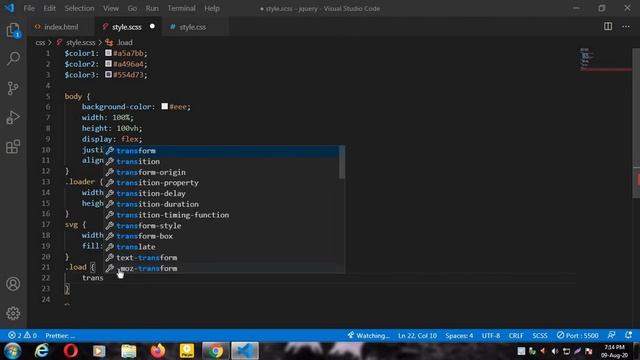The height and width of the screenshot is (360, 640).
Task: Click the .load breadcrumb item
Action: tap(124, 42)
